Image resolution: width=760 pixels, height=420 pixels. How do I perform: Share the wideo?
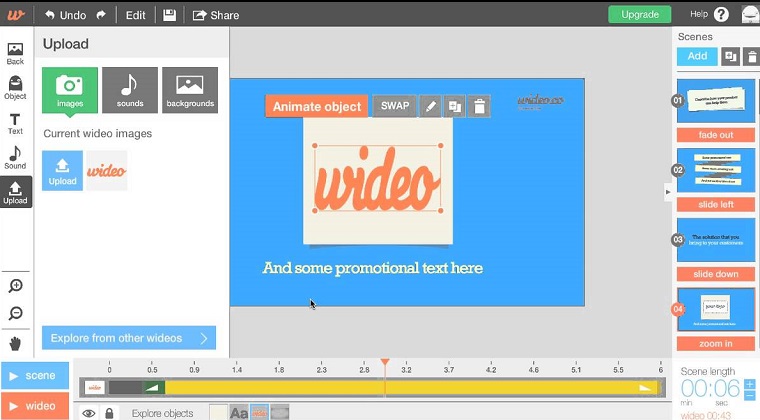pyautogui.click(x=216, y=15)
